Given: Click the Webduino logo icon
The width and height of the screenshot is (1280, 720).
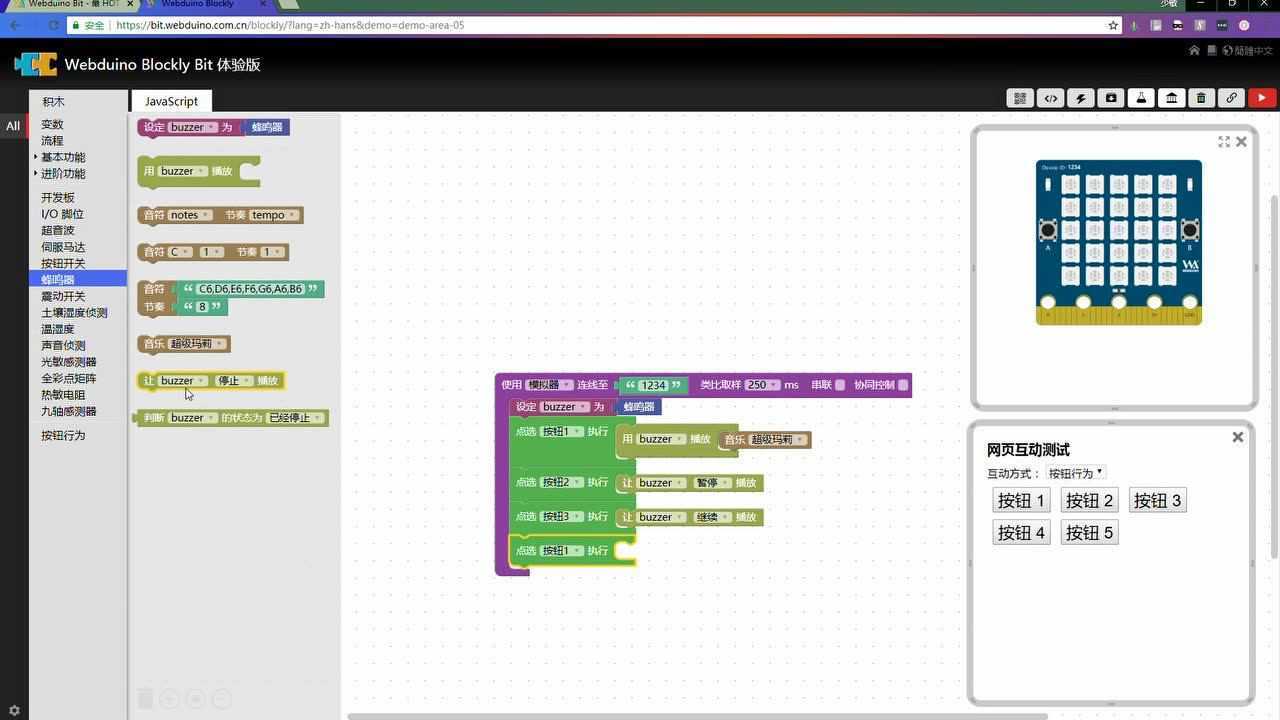Looking at the screenshot, I should tap(35, 64).
